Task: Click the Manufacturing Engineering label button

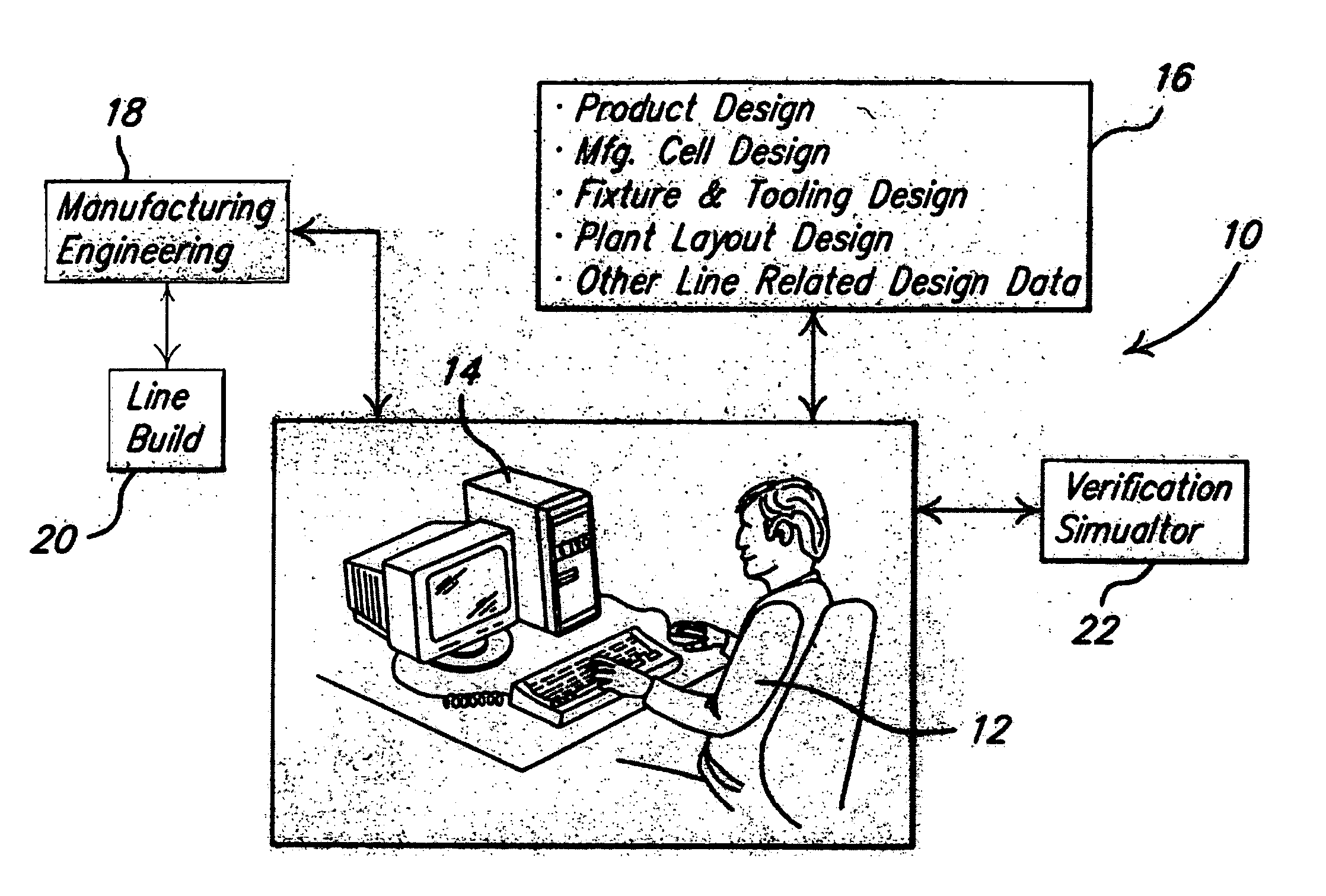Action: click(155, 222)
